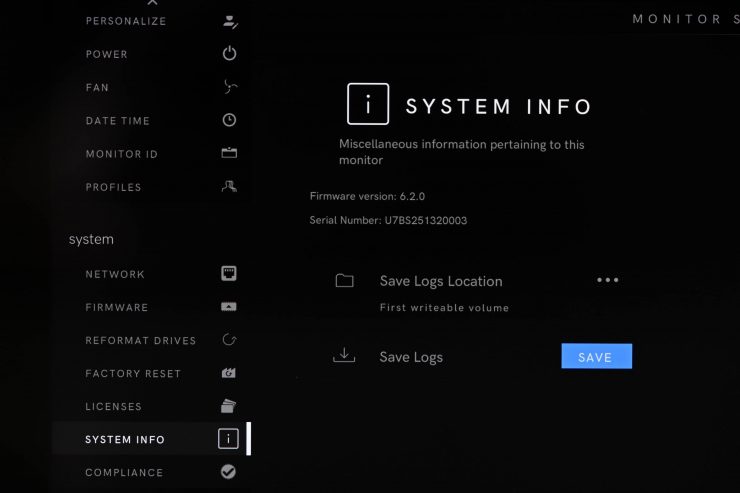Click the Firmware icon
The width and height of the screenshot is (740, 493).
[228, 307]
